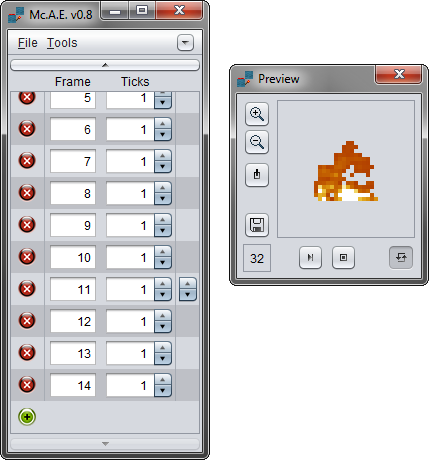Click the save icon in Preview

tap(257, 225)
